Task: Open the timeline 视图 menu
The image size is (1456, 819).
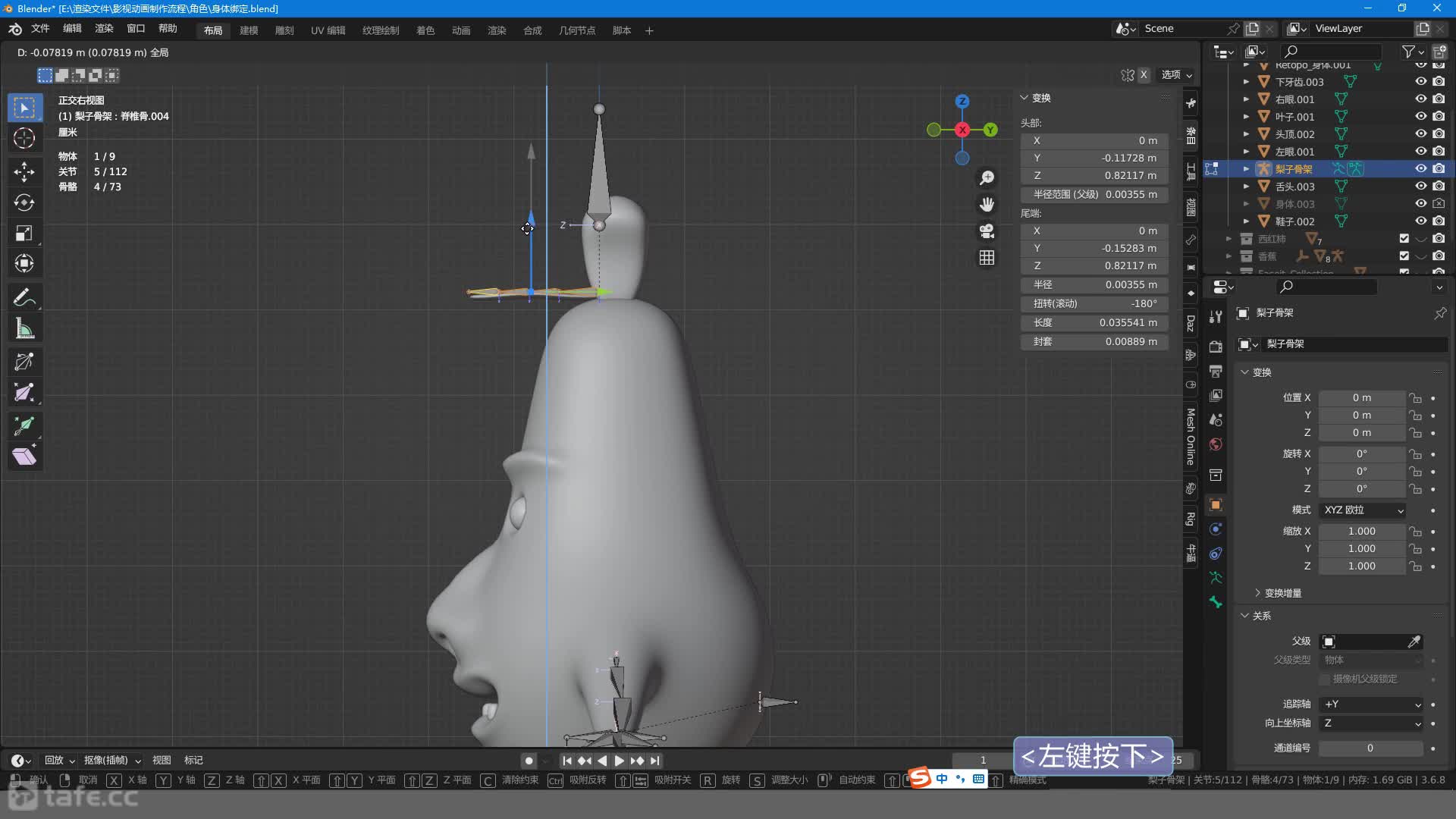Action: [x=161, y=761]
